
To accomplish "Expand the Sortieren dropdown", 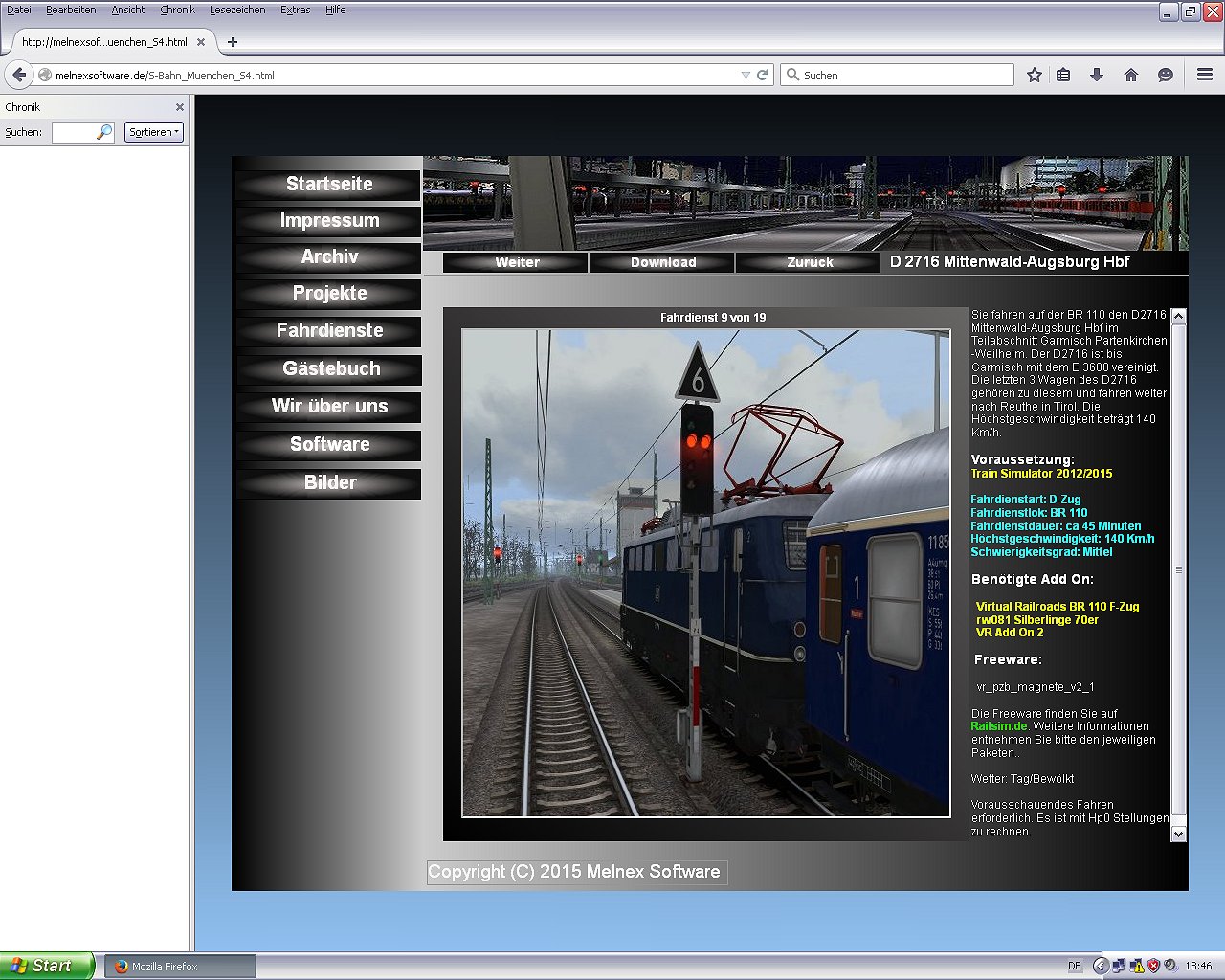I will [x=154, y=132].
